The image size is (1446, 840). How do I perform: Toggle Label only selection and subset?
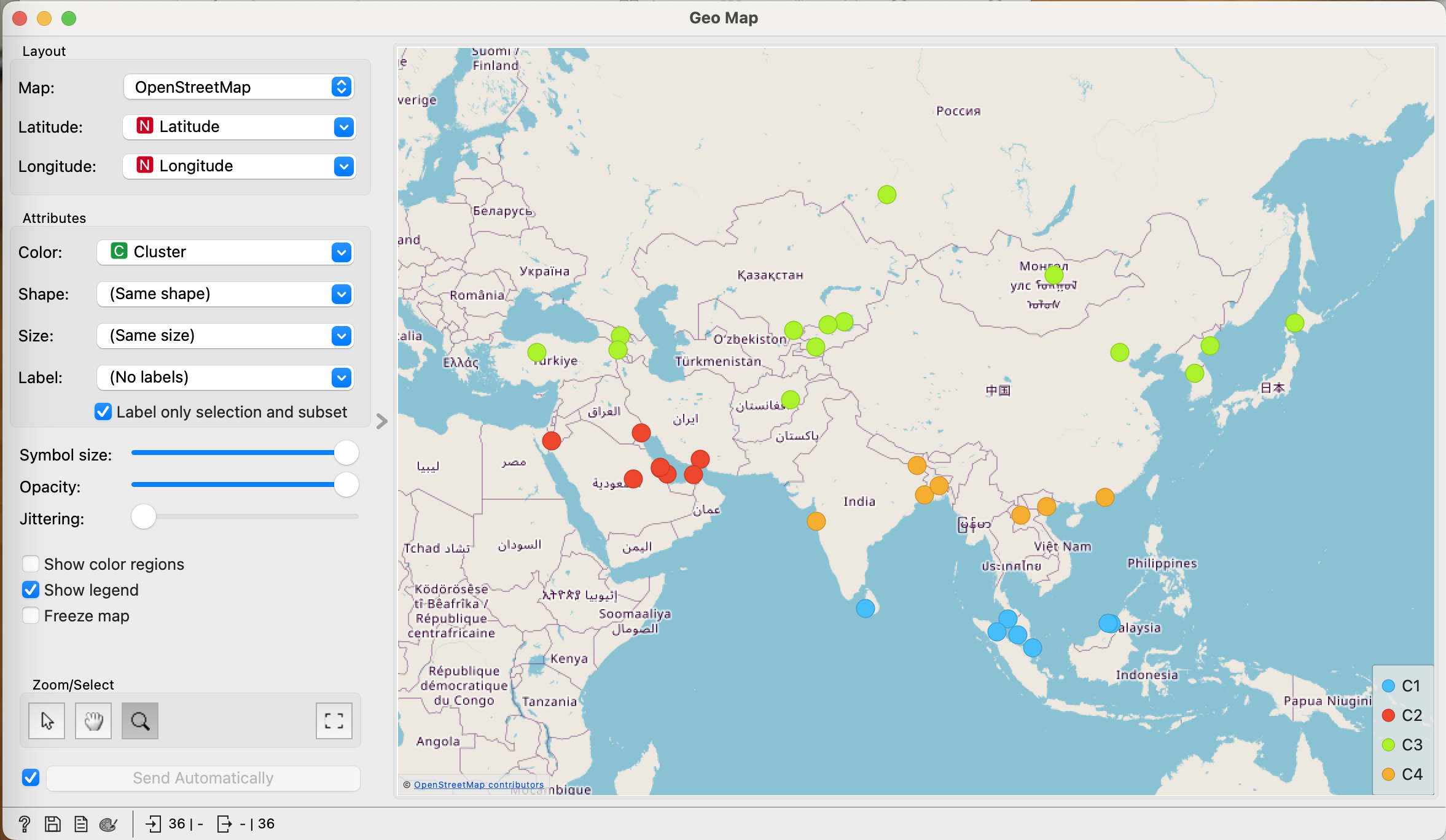click(x=103, y=412)
